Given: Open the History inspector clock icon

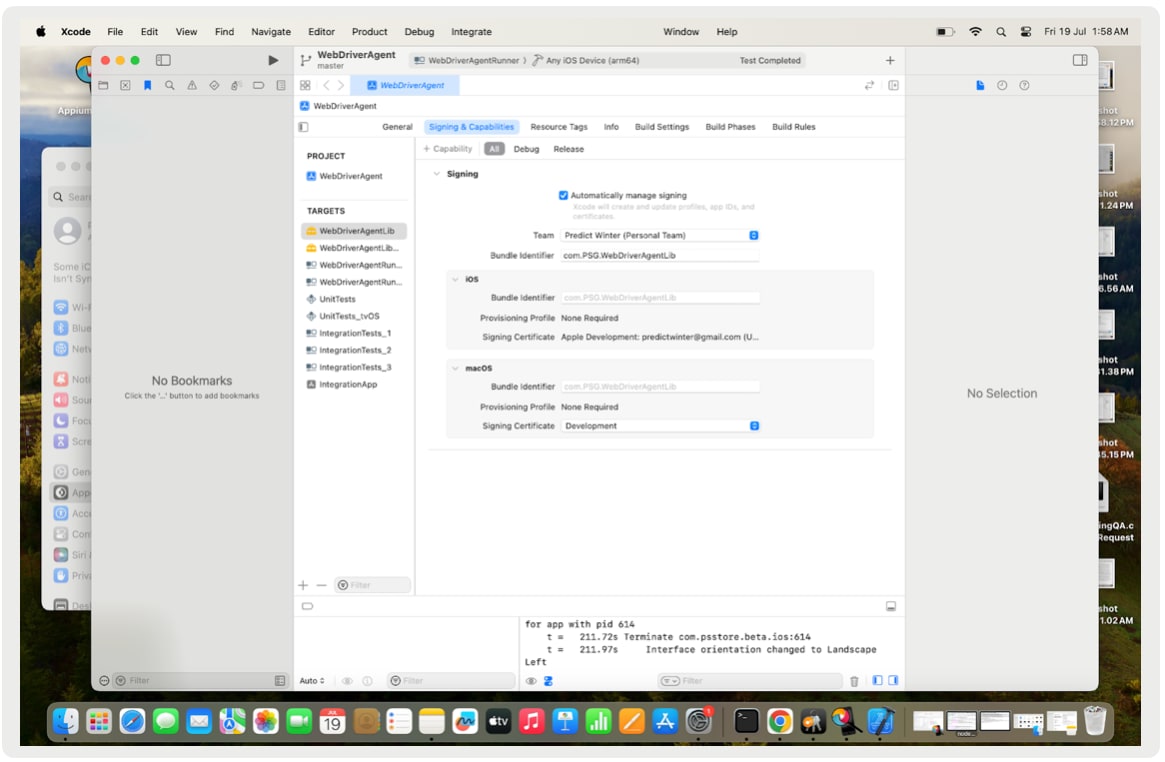Looking at the screenshot, I should coord(1002,86).
